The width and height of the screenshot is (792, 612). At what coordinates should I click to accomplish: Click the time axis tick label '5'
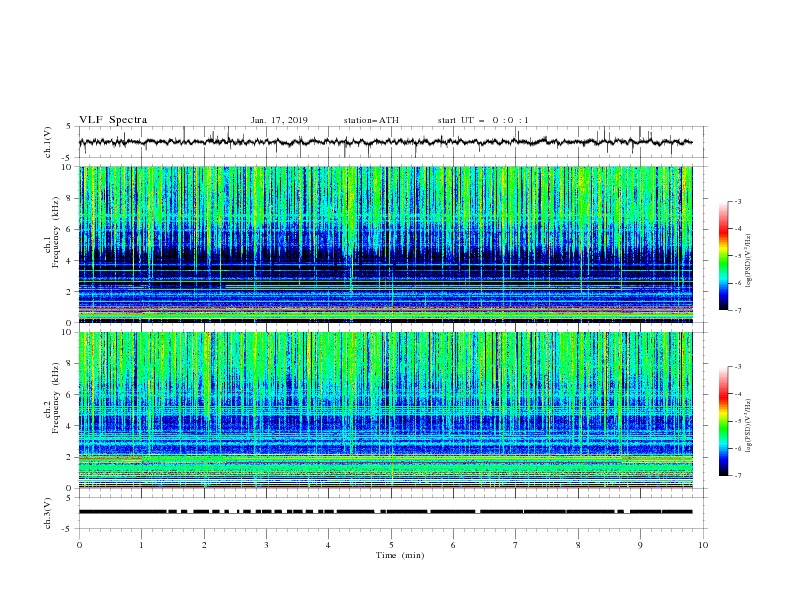coord(391,545)
